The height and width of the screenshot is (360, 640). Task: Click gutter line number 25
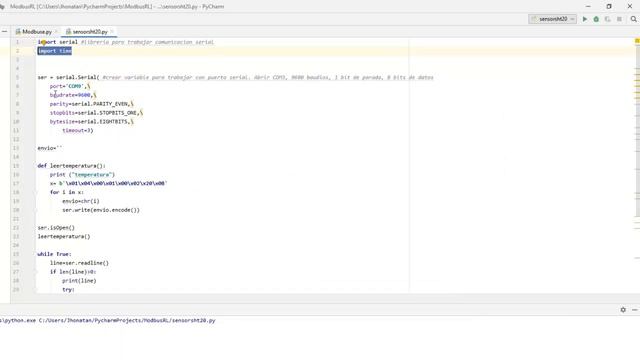click(16, 254)
